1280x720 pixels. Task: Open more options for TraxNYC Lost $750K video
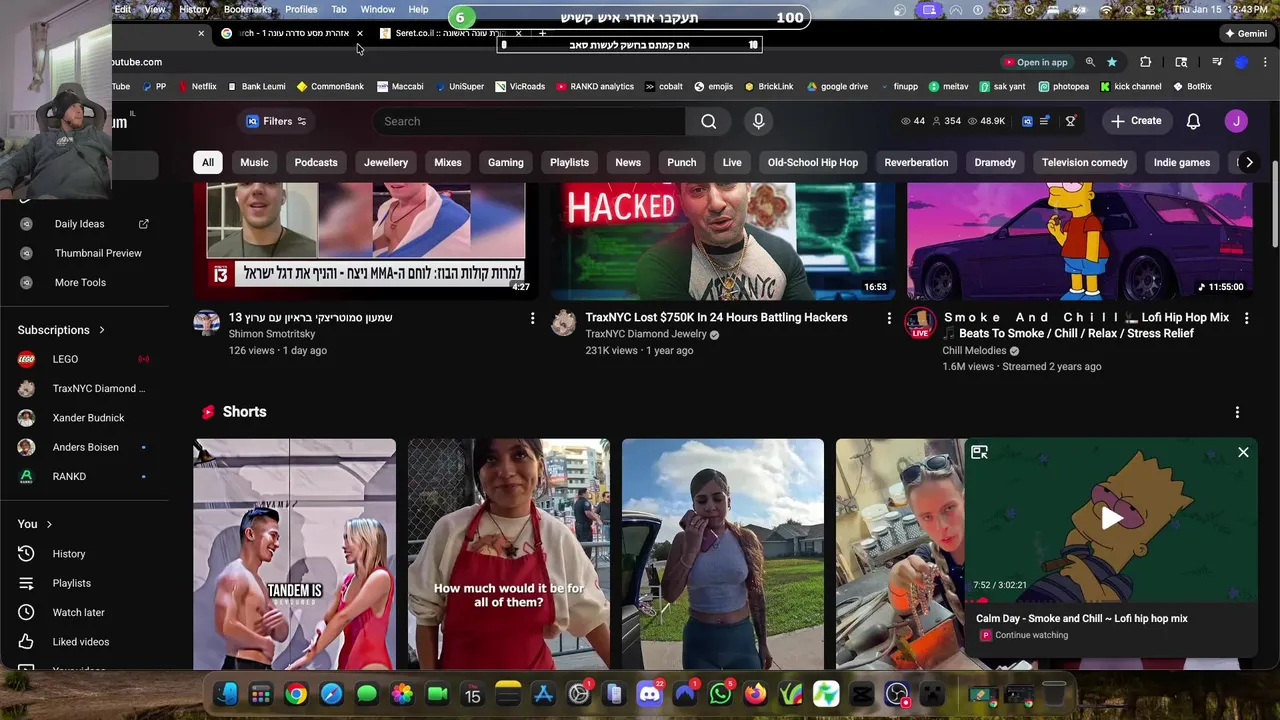[x=889, y=318]
